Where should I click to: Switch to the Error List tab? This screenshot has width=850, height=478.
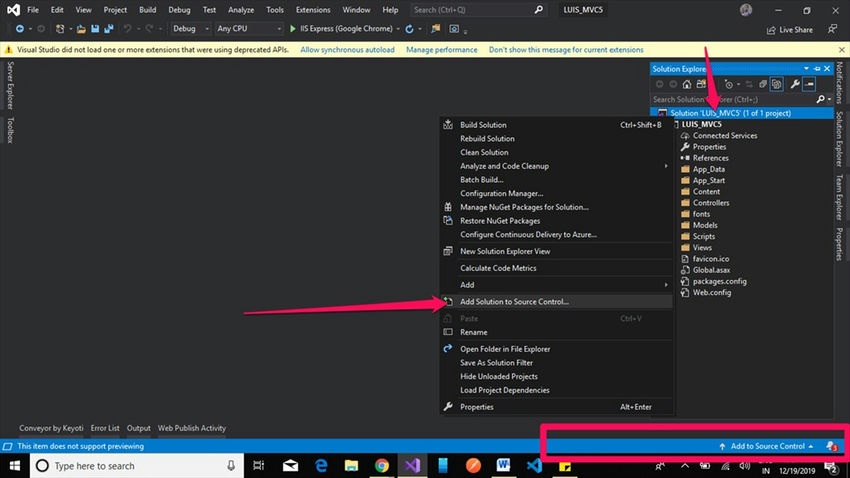pyautogui.click(x=105, y=428)
